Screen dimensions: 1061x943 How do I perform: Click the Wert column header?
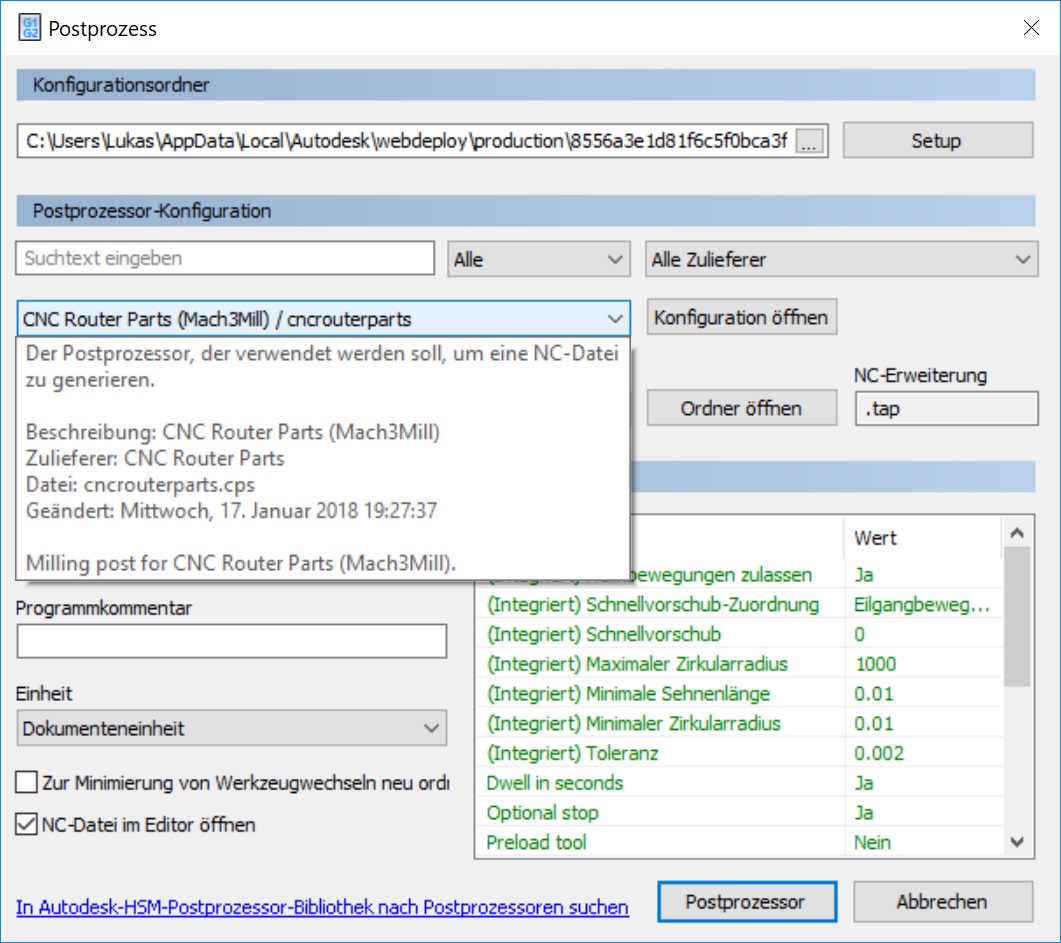(x=922, y=538)
